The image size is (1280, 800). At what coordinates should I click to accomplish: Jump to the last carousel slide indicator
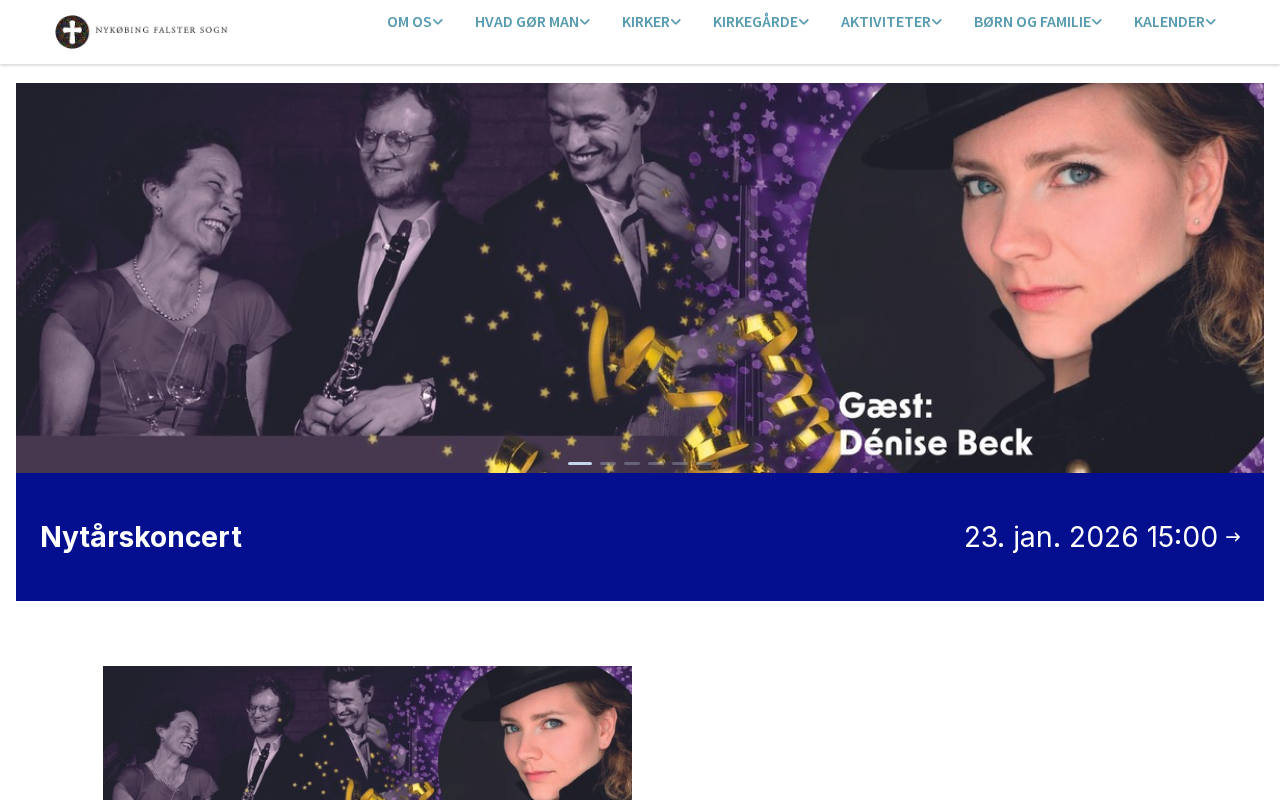tap(704, 463)
